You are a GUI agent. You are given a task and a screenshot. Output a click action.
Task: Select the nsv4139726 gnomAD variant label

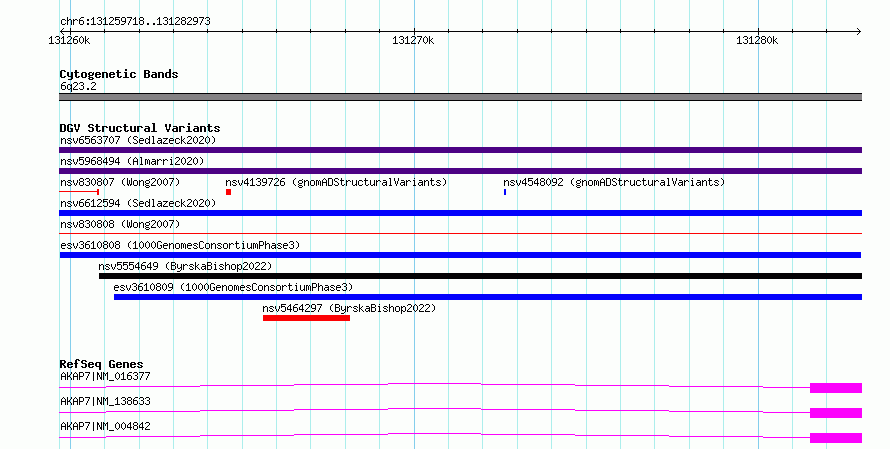pyautogui.click(x=336, y=182)
